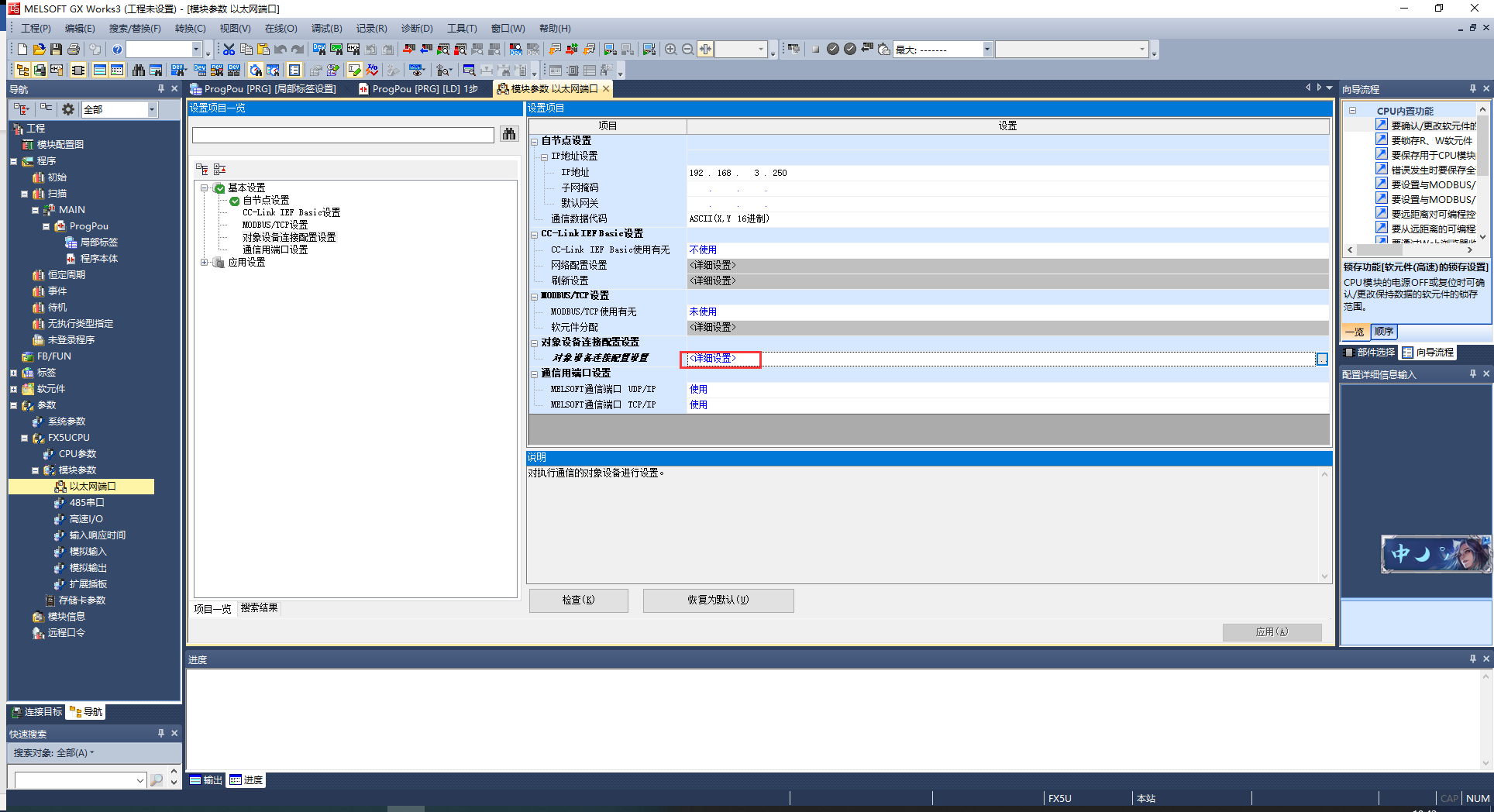1494x812 pixels.
Task: Select 485串口 in navigation tree
Action: click(86, 503)
